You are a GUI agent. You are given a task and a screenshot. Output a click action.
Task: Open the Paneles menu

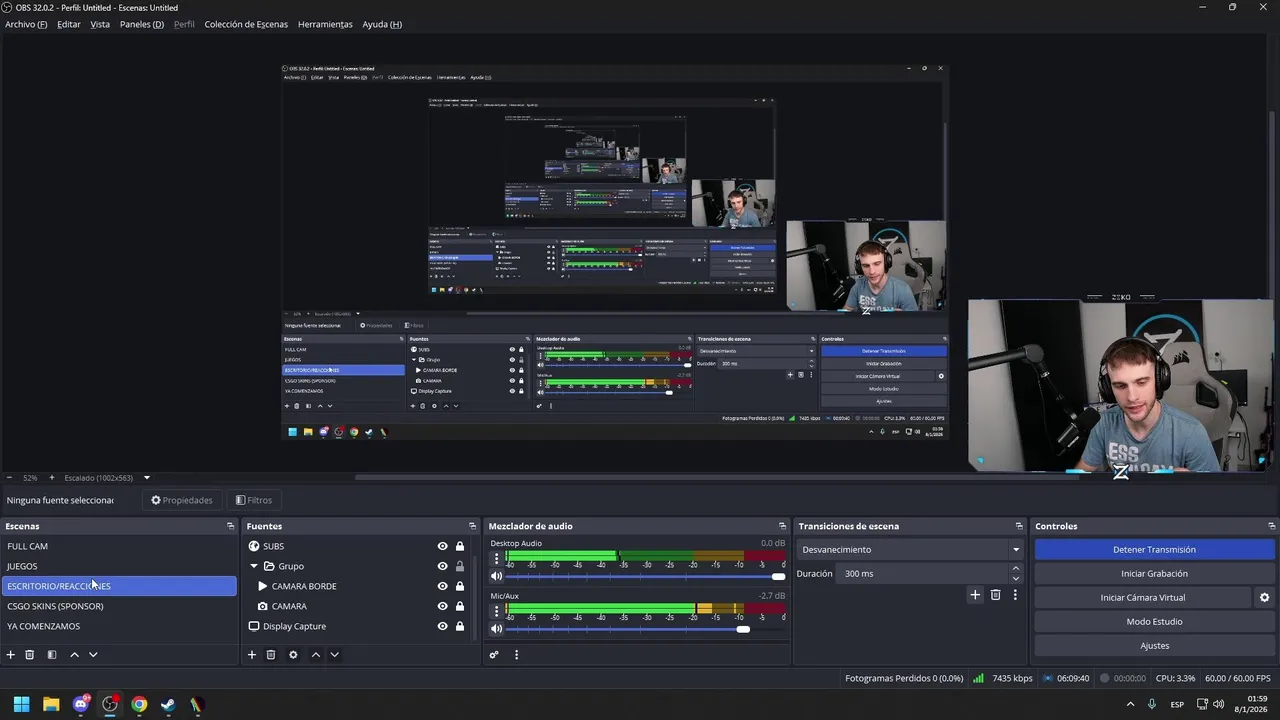[x=142, y=24]
